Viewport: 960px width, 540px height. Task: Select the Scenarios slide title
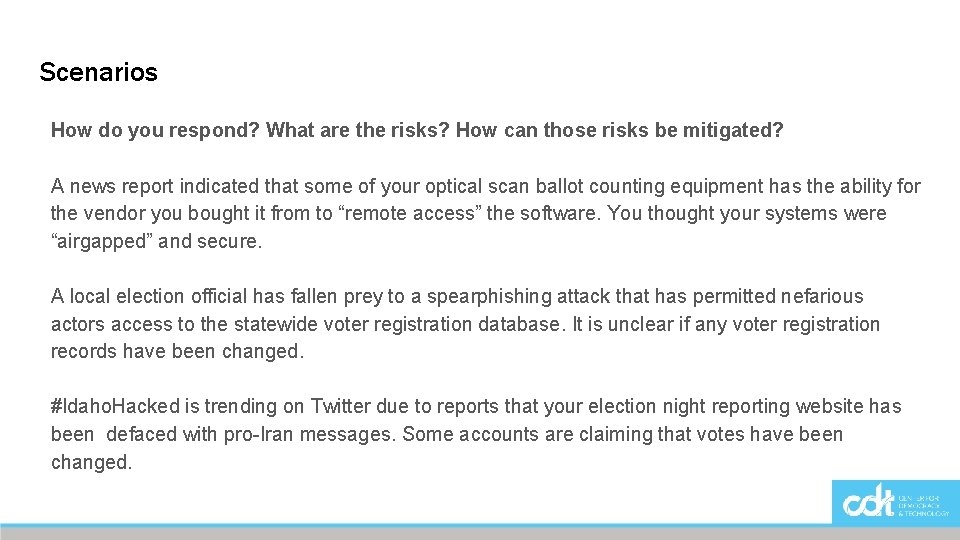point(98,72)
